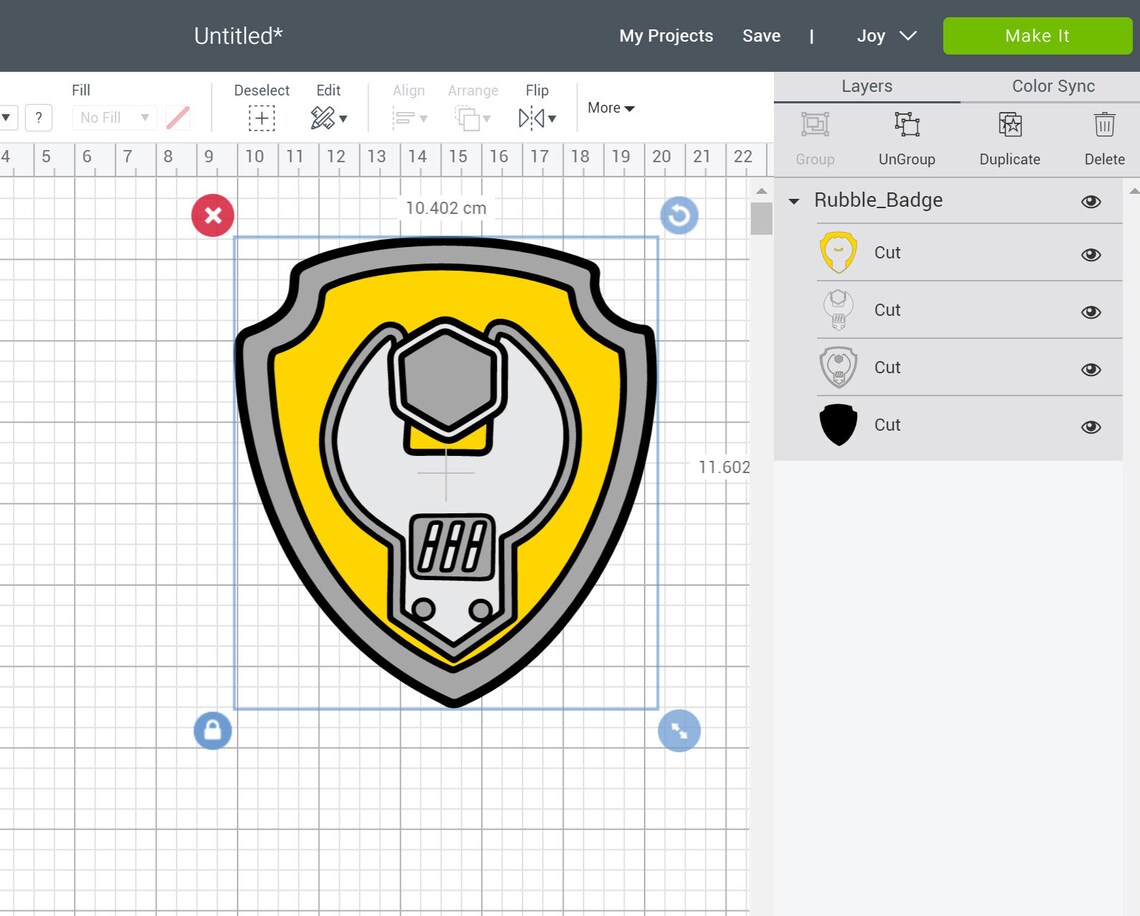Switch to the Layers tab
Image resolution: width=1140 pixels, height=916 pixels.
point(867,86)
